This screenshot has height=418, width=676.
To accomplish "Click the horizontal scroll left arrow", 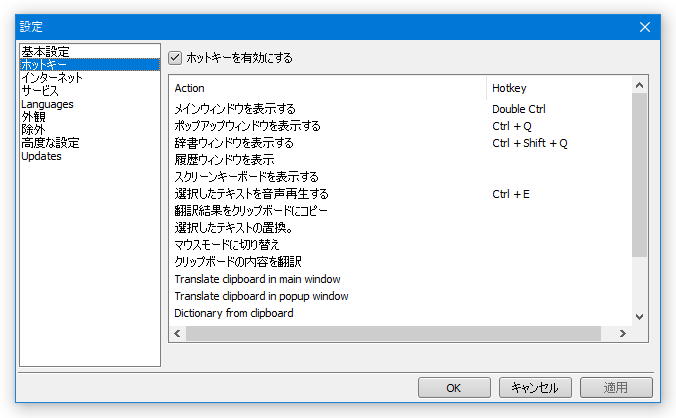I will [x=177, y=333].
